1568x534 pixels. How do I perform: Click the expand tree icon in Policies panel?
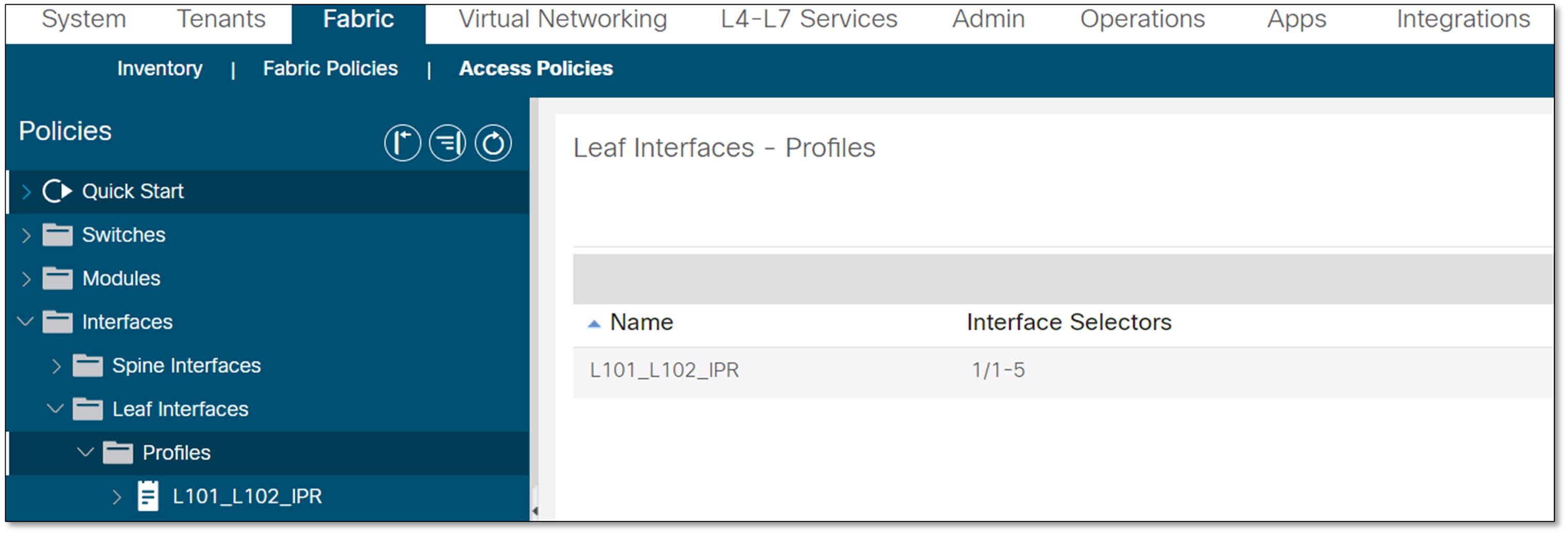coord(402,142)
